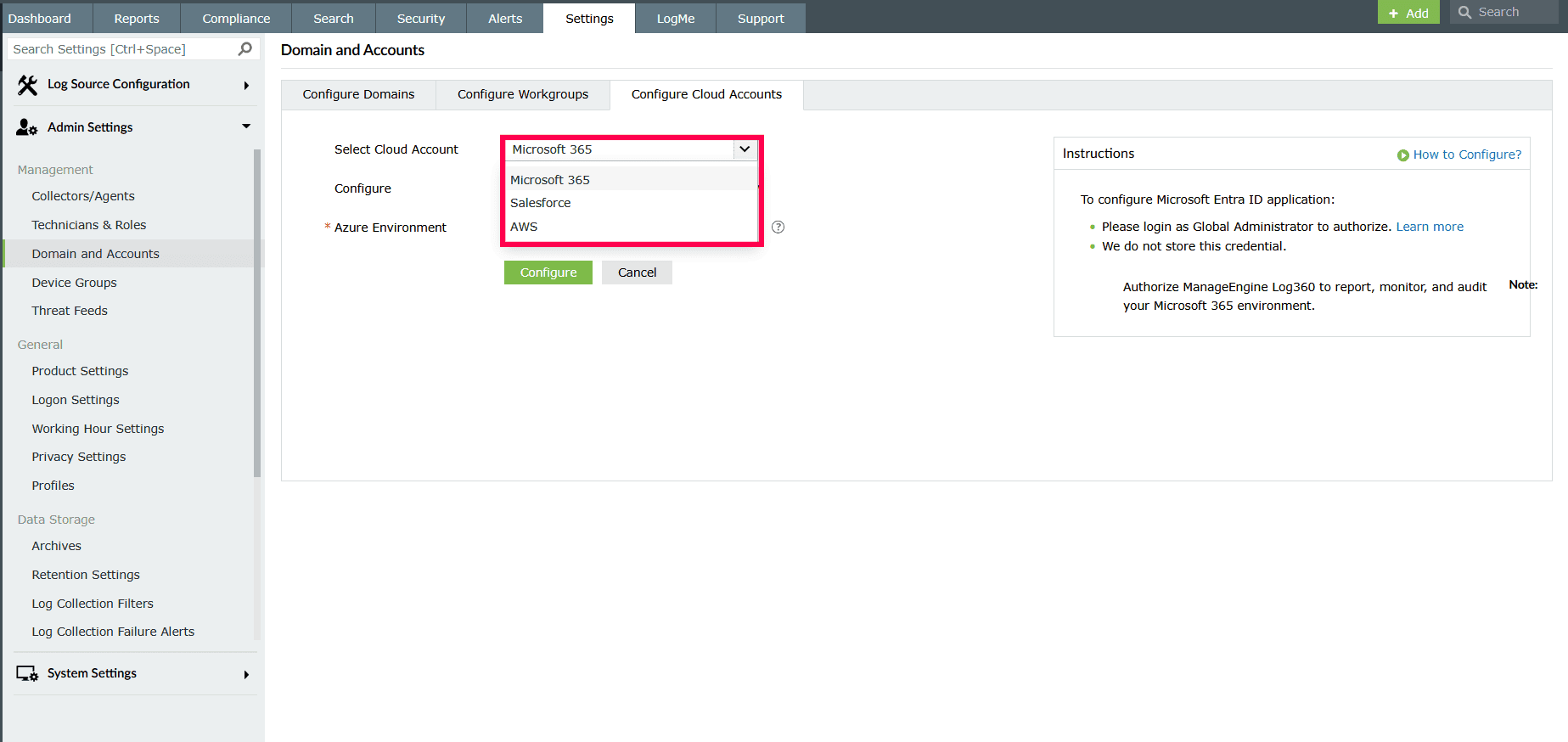This screenshot has height=742, width=1568.
Task: Open the Select Cloud Account dropdown arrow
Action: click(x=745, y=149)
